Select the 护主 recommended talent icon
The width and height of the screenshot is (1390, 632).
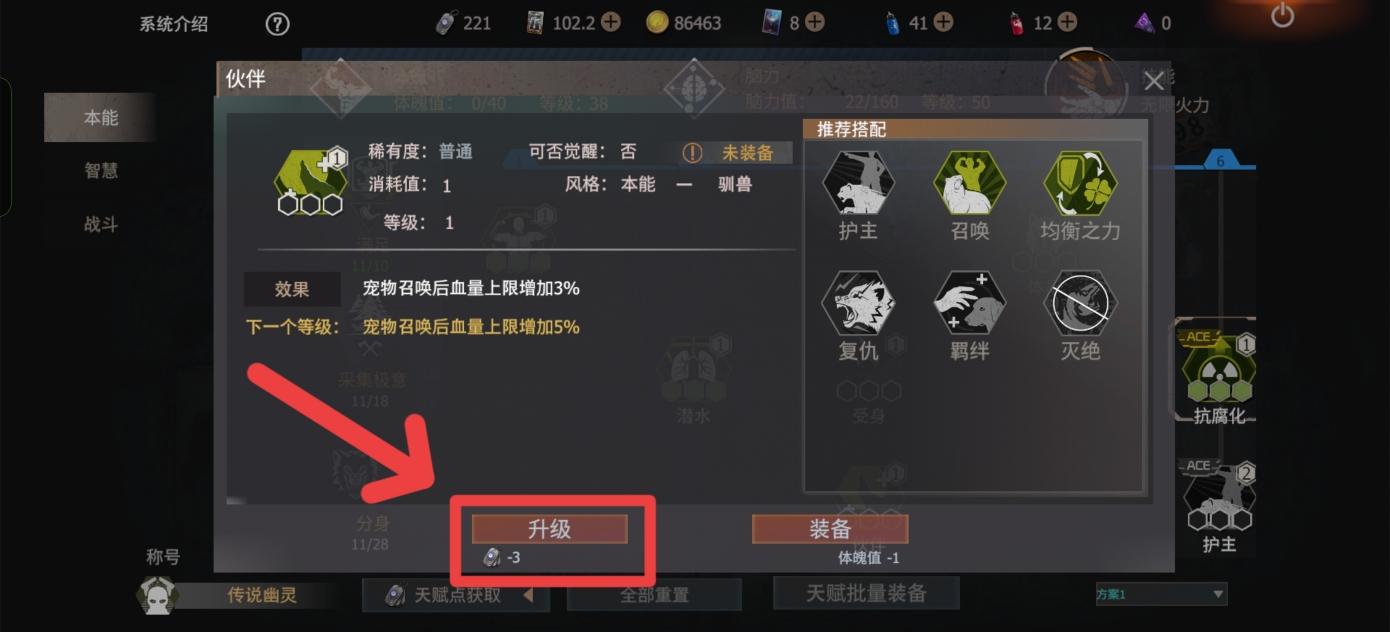858,184
